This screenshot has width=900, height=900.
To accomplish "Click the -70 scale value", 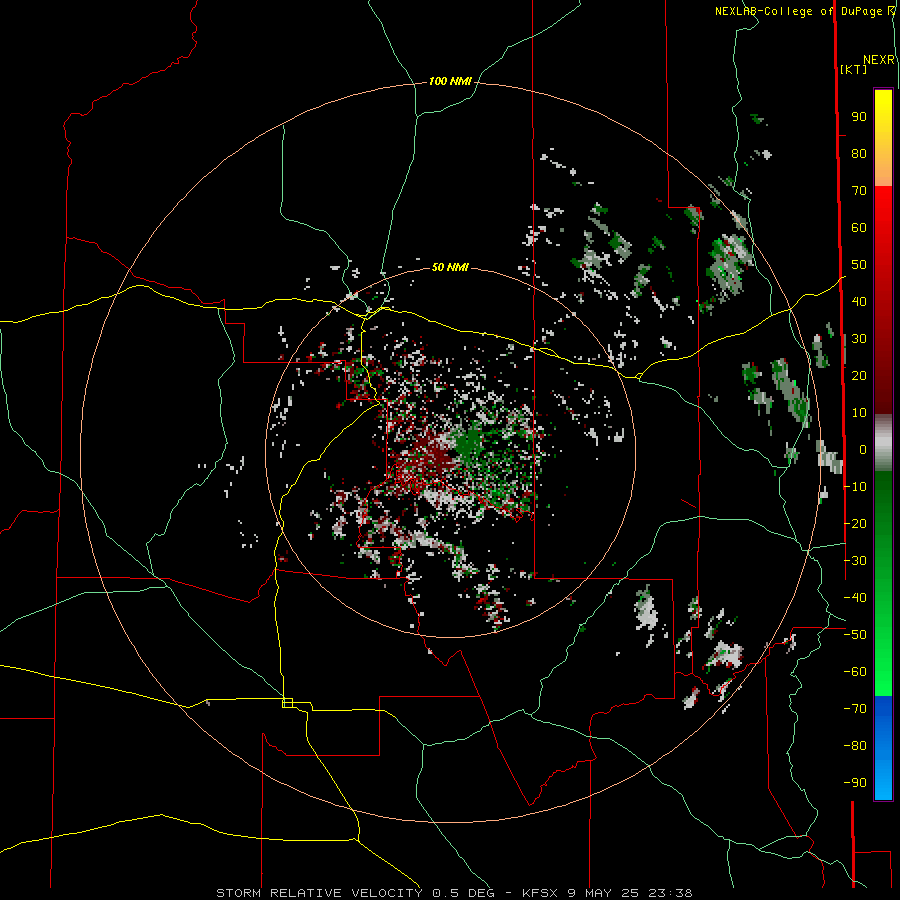I will (855, 709).
